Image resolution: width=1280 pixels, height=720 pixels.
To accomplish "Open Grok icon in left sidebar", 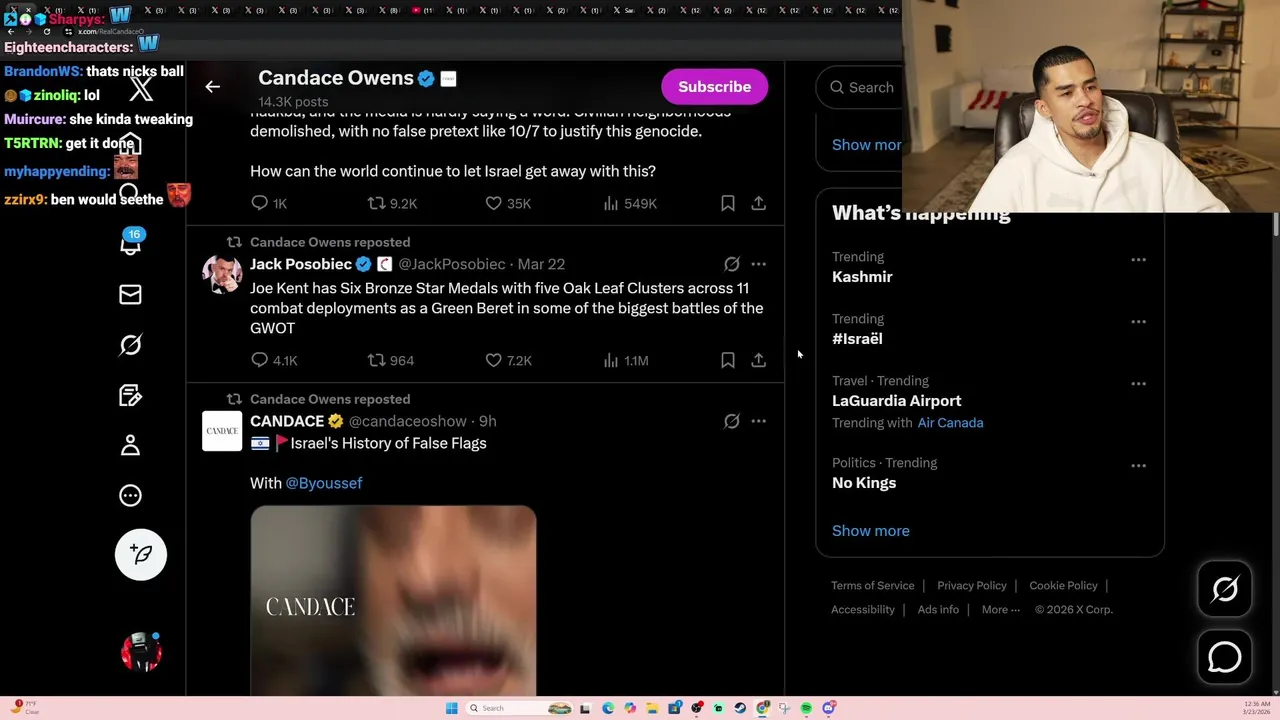I will (x=130, y=345).
